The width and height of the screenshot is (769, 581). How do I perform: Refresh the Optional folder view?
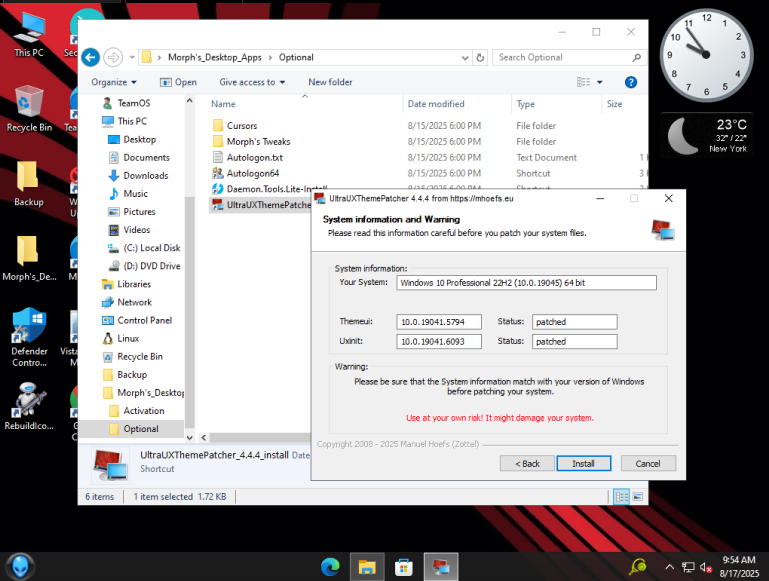coord(480,57)
